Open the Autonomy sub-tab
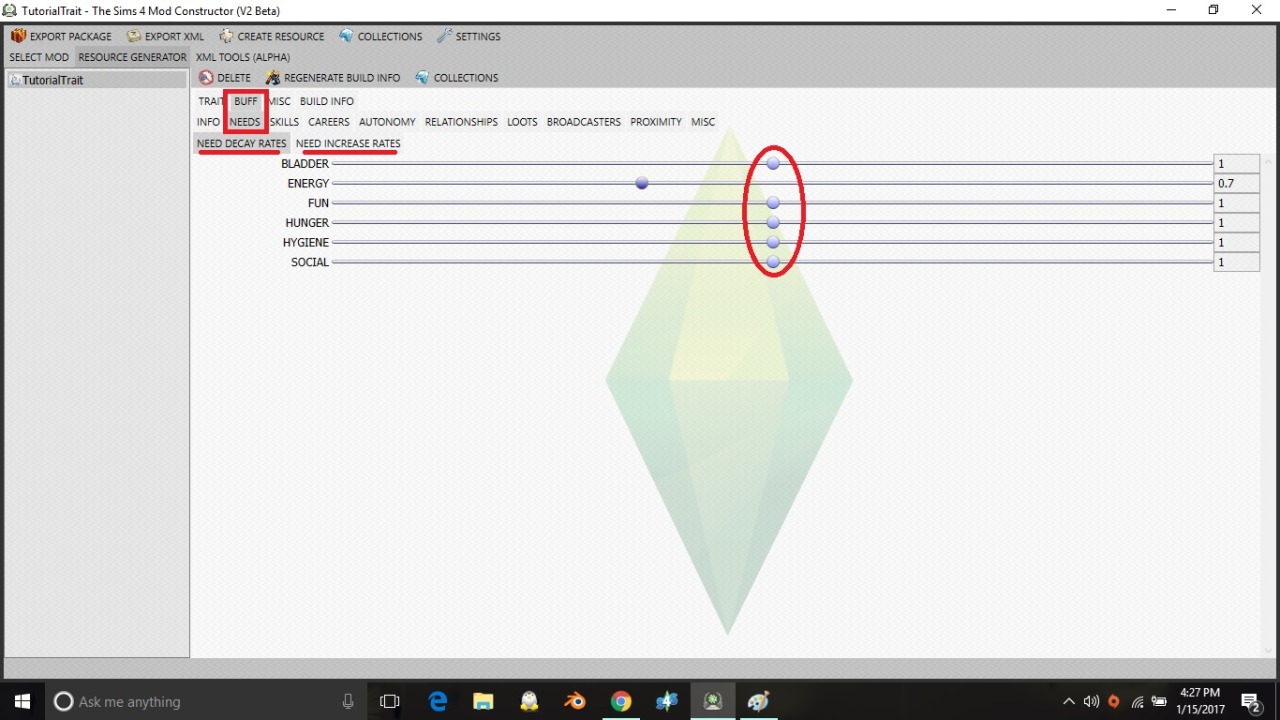This screenshot has width=1280, height=720. (x=387, y=122)
